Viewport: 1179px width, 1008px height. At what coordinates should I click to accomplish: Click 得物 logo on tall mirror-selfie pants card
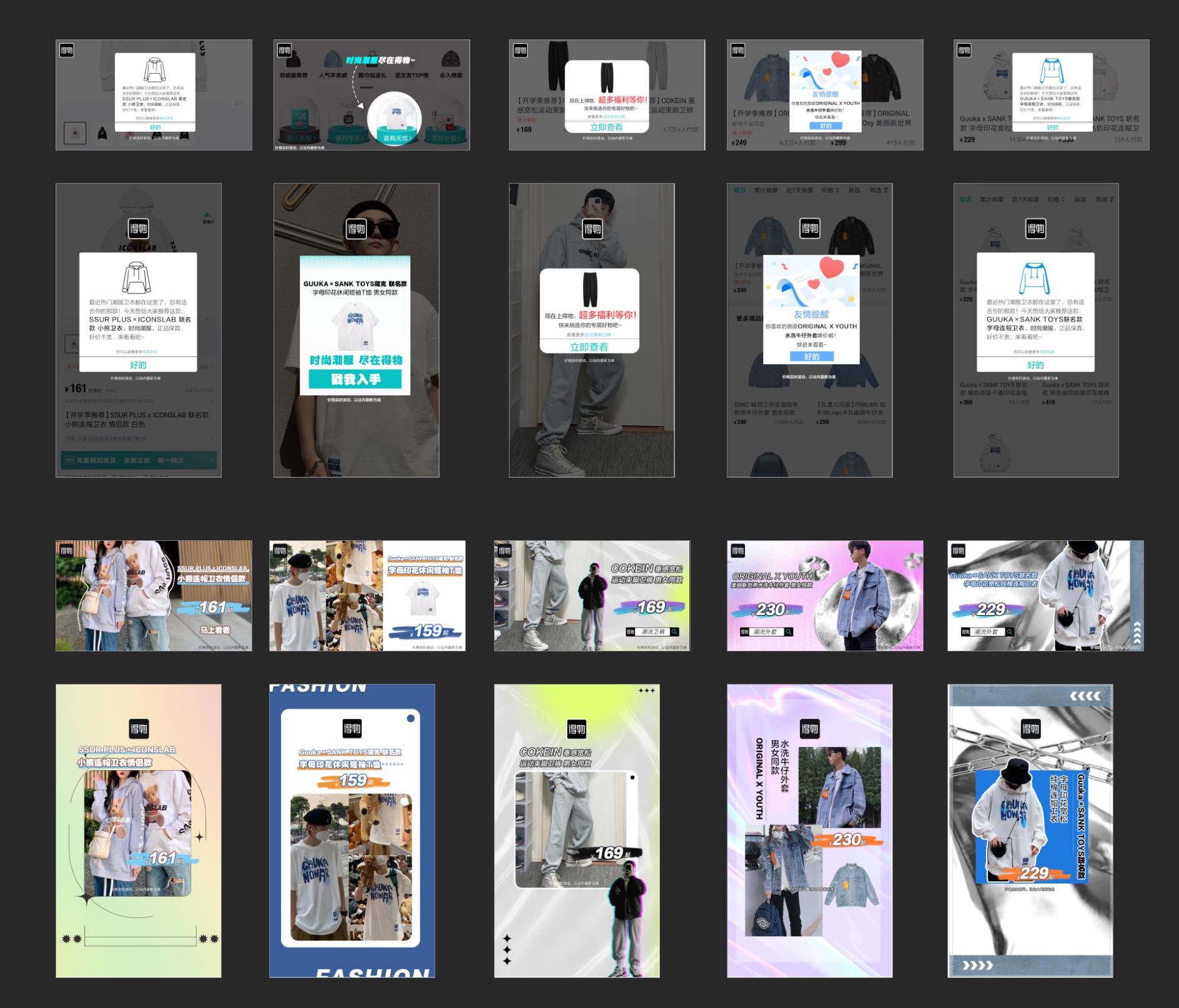coord(592,229)
